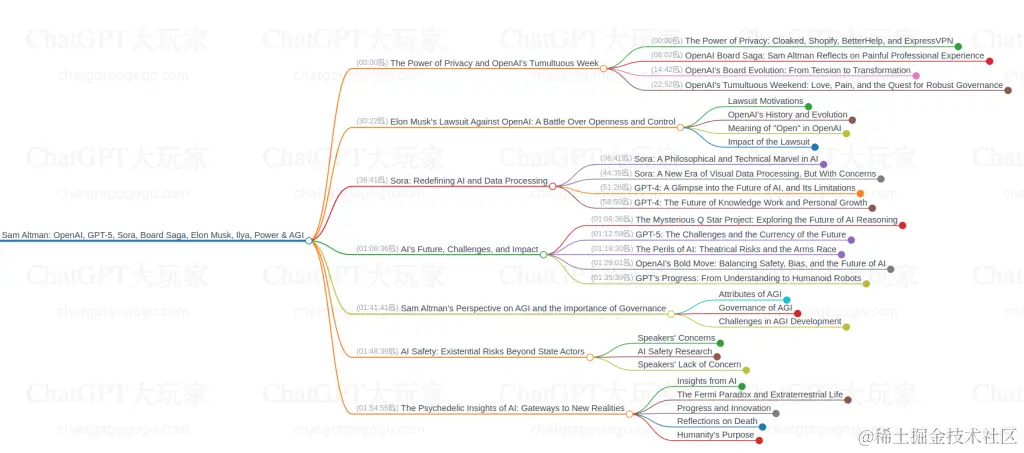Collapse the Power of Privacy and OpenAI's Tumultuous Week branch
This screenshot has height=453, width=1024.
603,69
